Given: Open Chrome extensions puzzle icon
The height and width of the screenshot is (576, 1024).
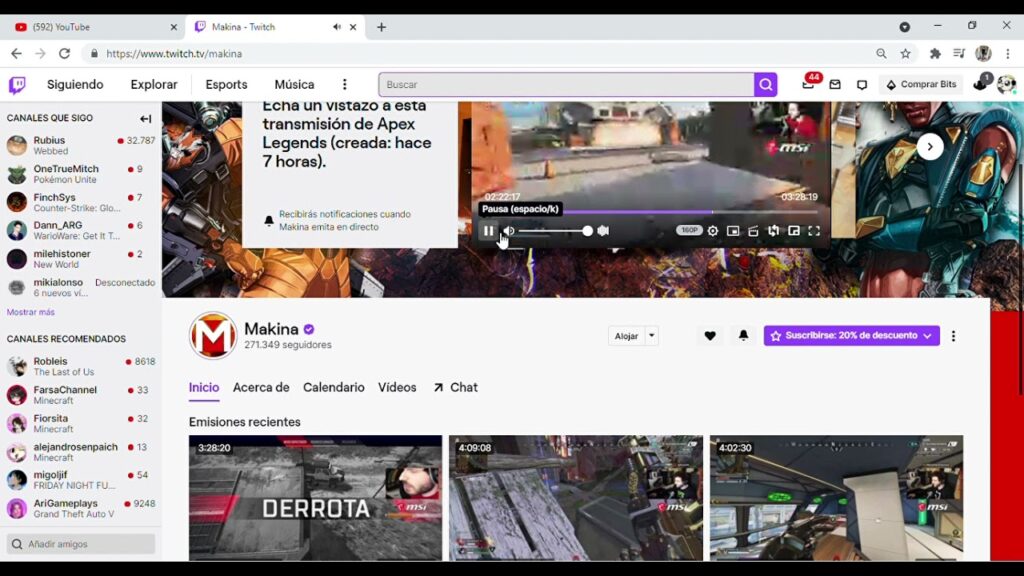Looking at the screenshot, I should [x=935, y=54].
